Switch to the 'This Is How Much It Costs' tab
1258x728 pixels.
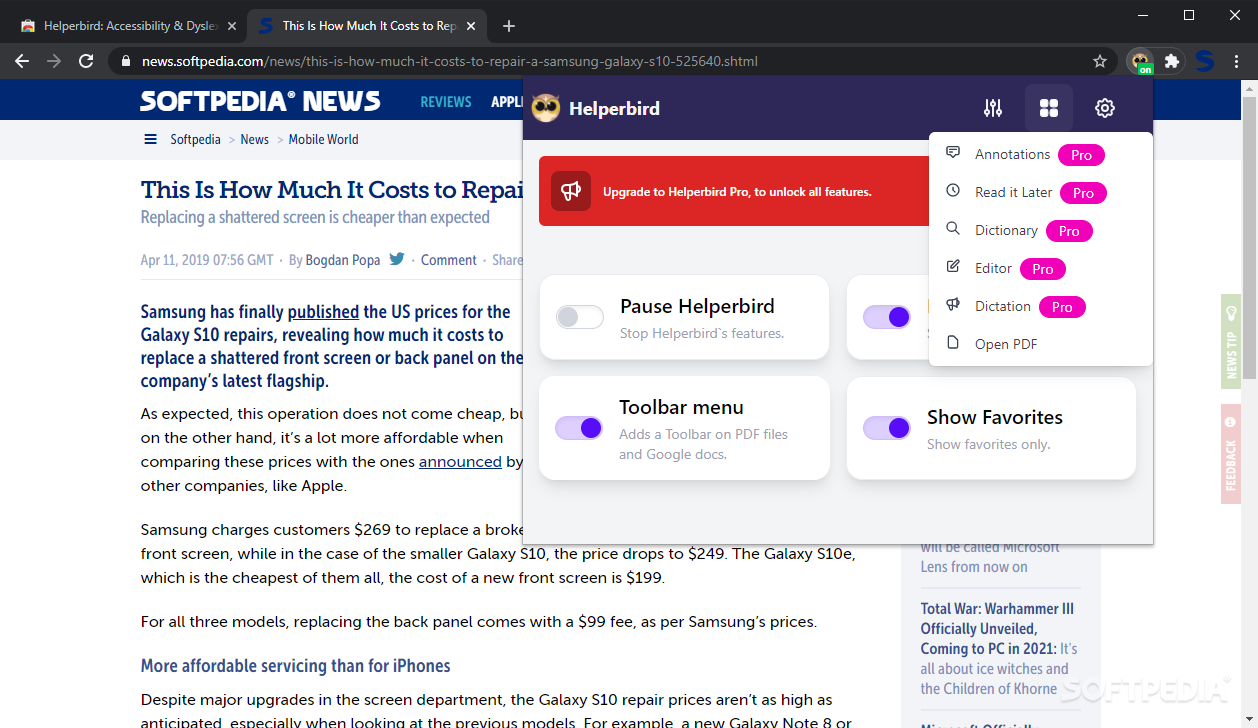368,26
